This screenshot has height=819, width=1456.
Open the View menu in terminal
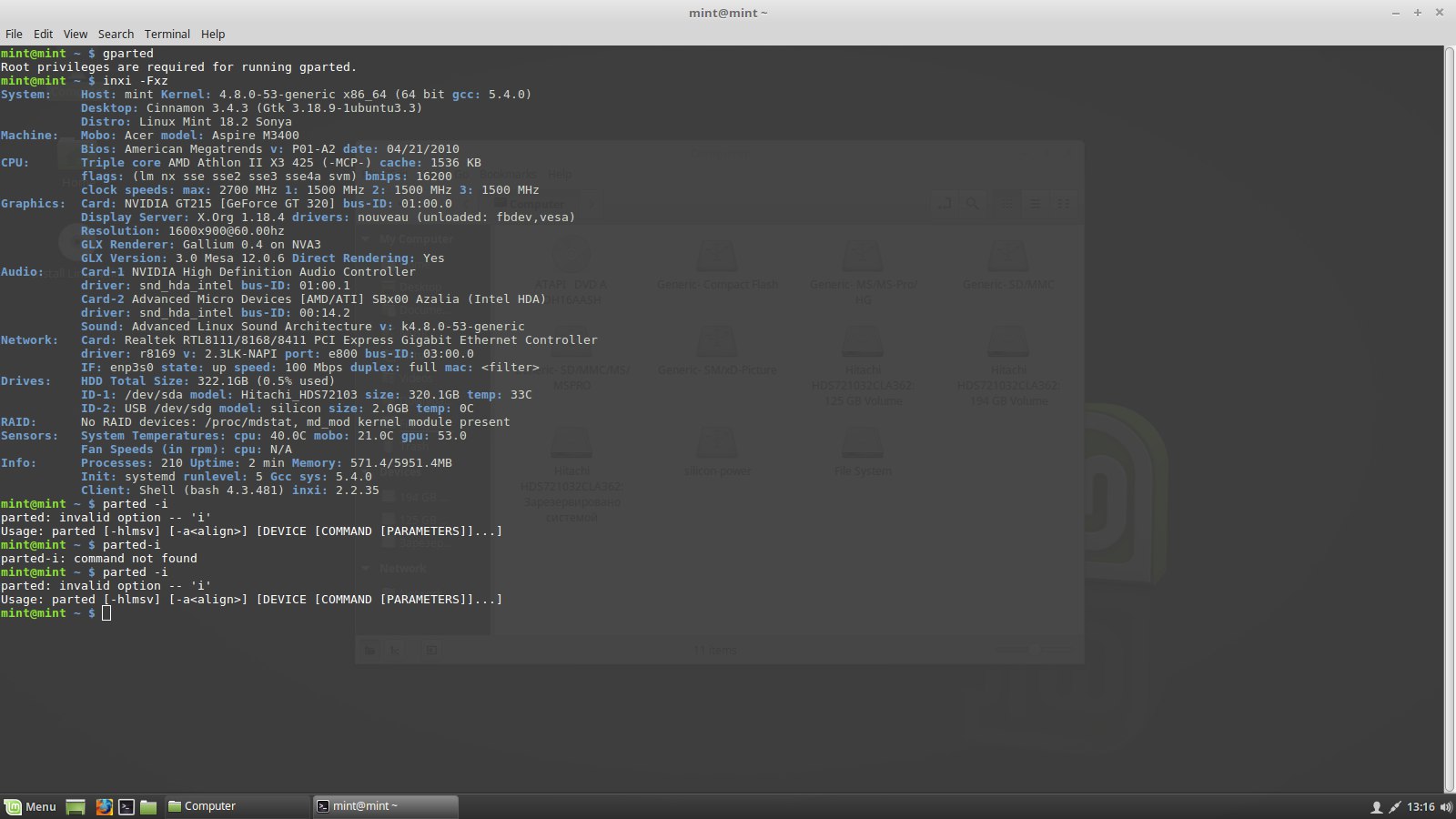click(x=76, y=34)
